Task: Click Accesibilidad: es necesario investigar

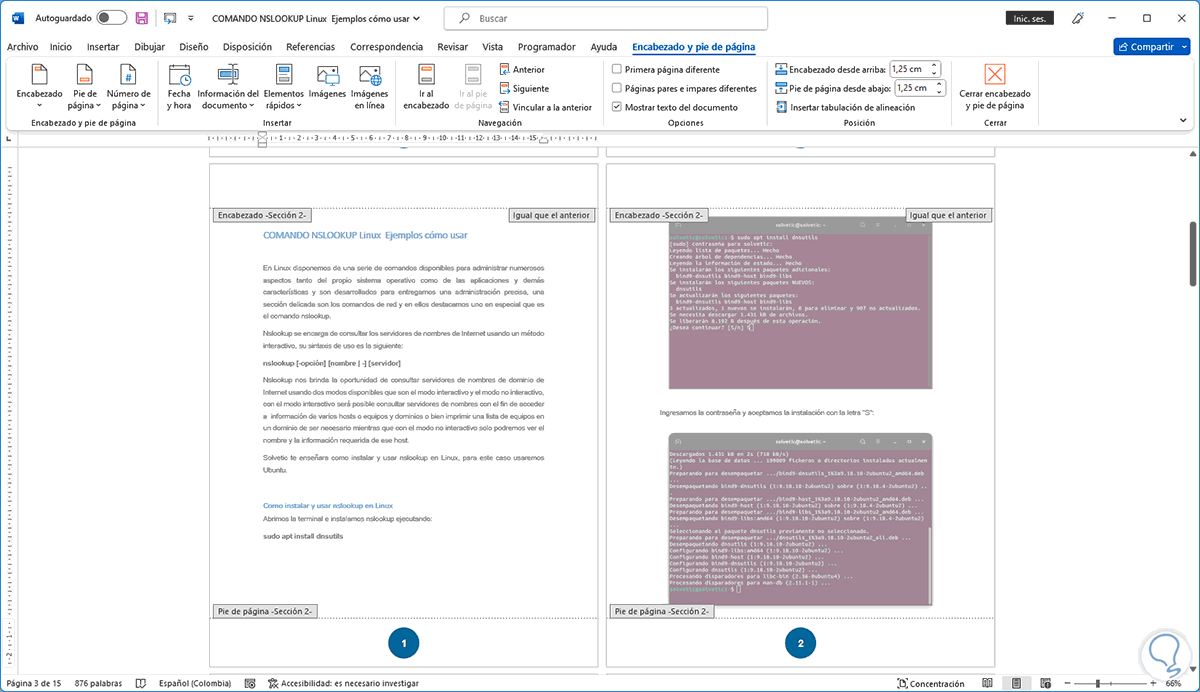Action: tap(344, 684)
